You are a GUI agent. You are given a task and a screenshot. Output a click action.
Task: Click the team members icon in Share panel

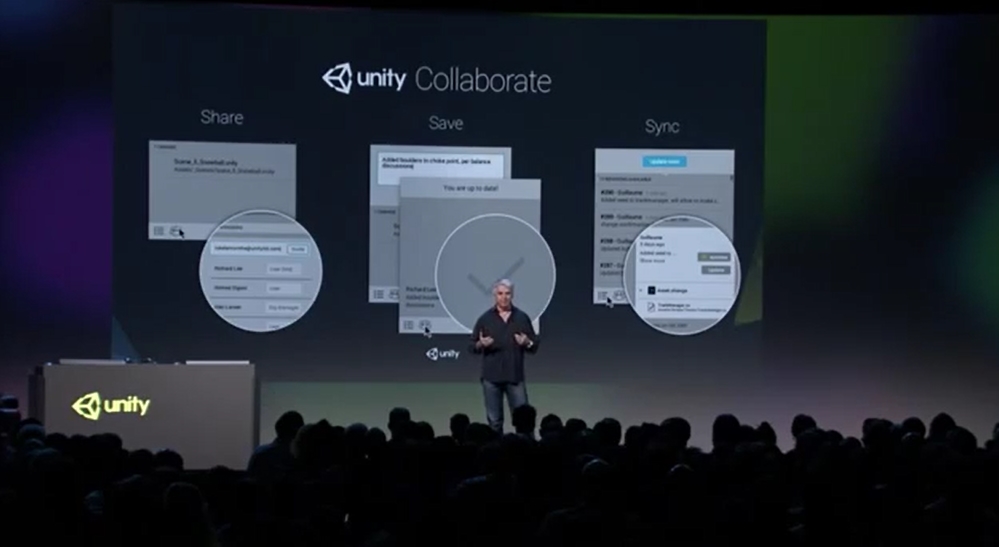click(176, 231)
